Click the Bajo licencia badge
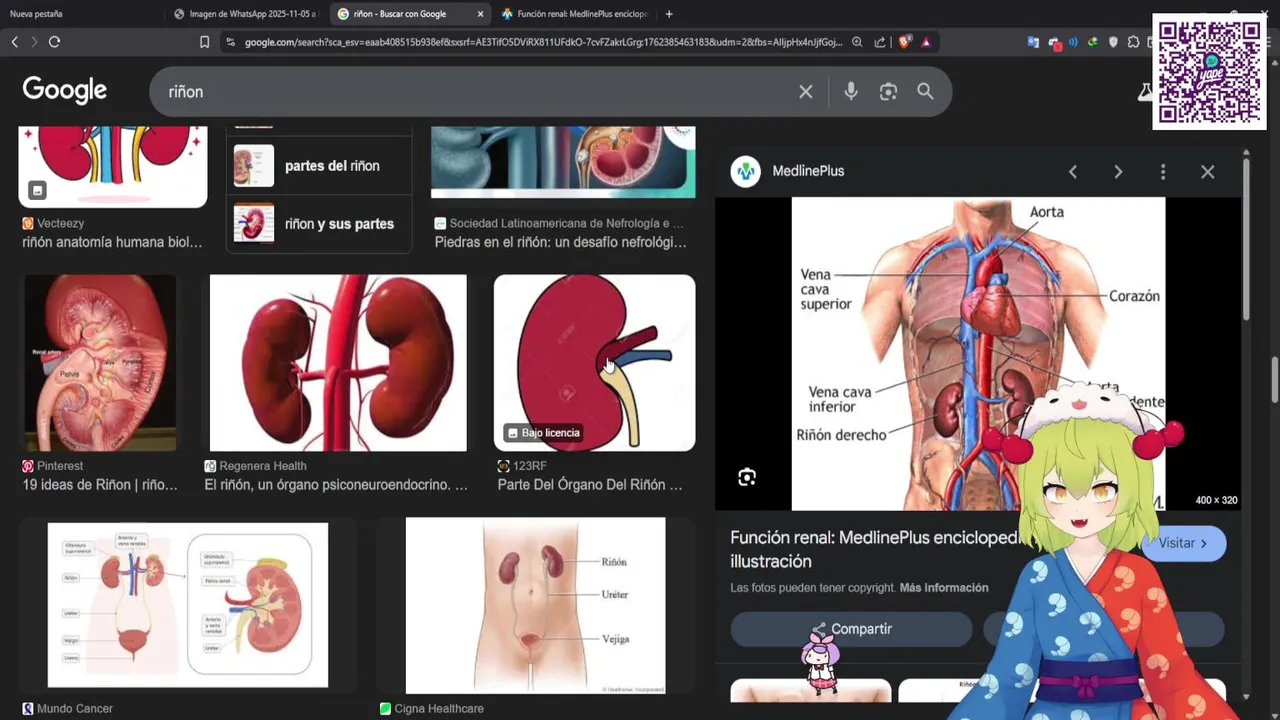This screenshot has height=720, width=1280. point(543,433)
